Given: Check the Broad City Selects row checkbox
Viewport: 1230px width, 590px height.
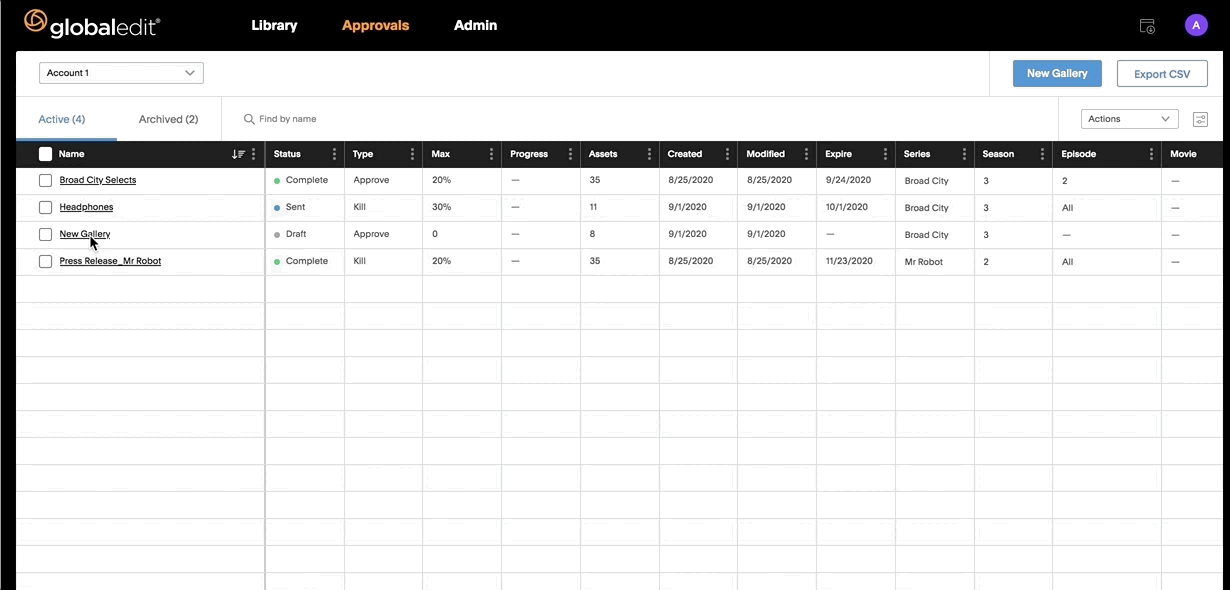Looking at the screenshot, I should 45,180.
